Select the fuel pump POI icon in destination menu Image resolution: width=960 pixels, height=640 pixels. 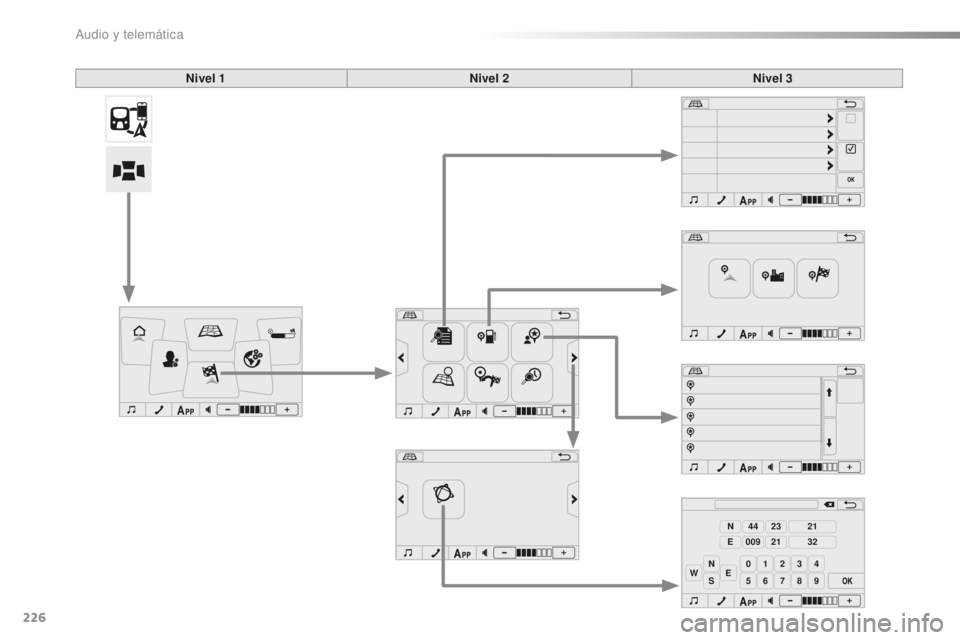pyautogui.click(x=487, y=336)
